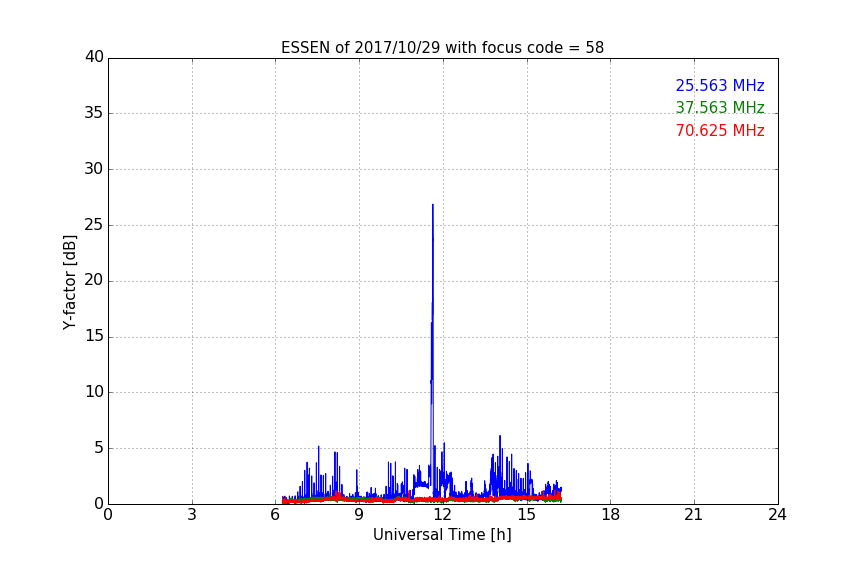Click x-axis tick label 21
Image resolution: width=864 pixels, height=576 pixels.
click(x=694, y=515)
